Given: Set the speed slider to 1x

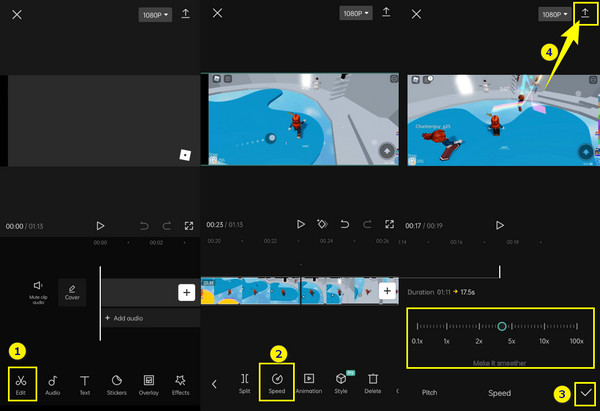Looking at the screenshot, I should coord(447,326).
